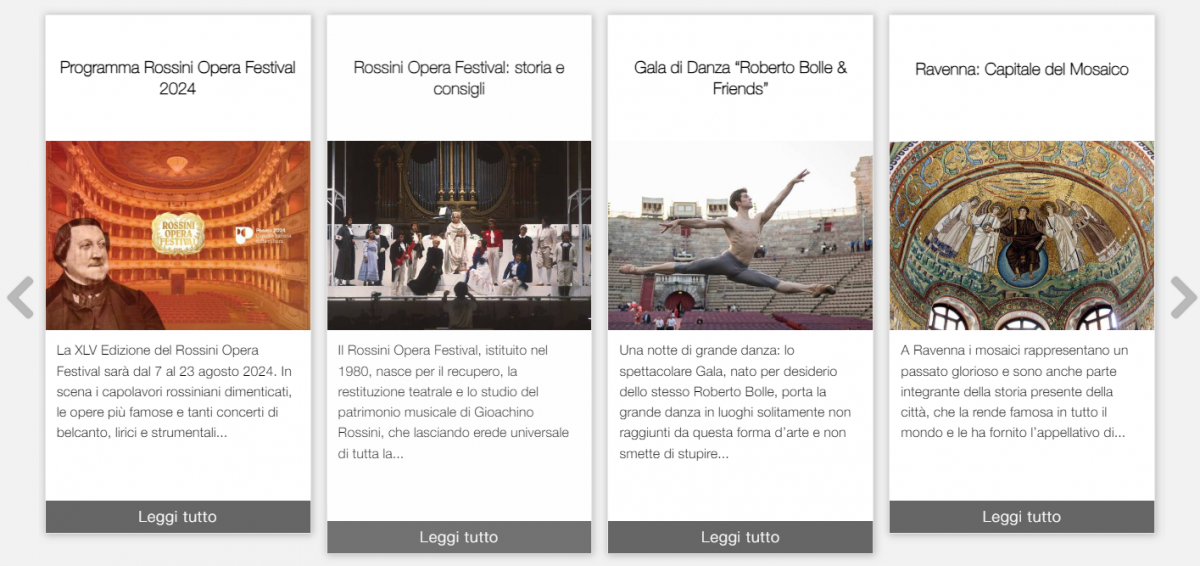The width and height of the screenshot is (1200, 566).
Task: Open "Rossini Opera Festival: storia e consigli" title
Action: (x=459, y=78)
